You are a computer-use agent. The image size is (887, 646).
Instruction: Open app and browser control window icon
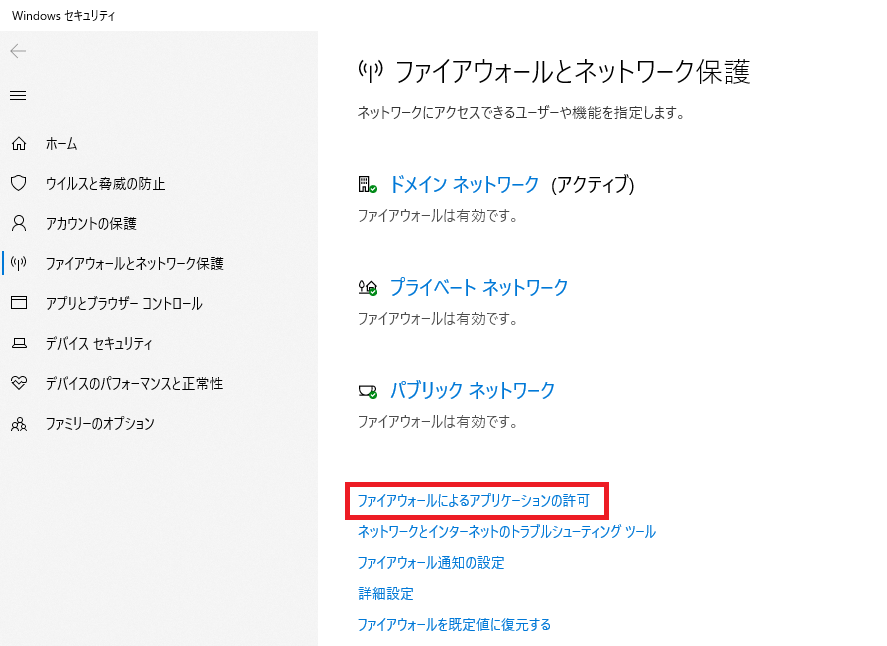point(19,303)
